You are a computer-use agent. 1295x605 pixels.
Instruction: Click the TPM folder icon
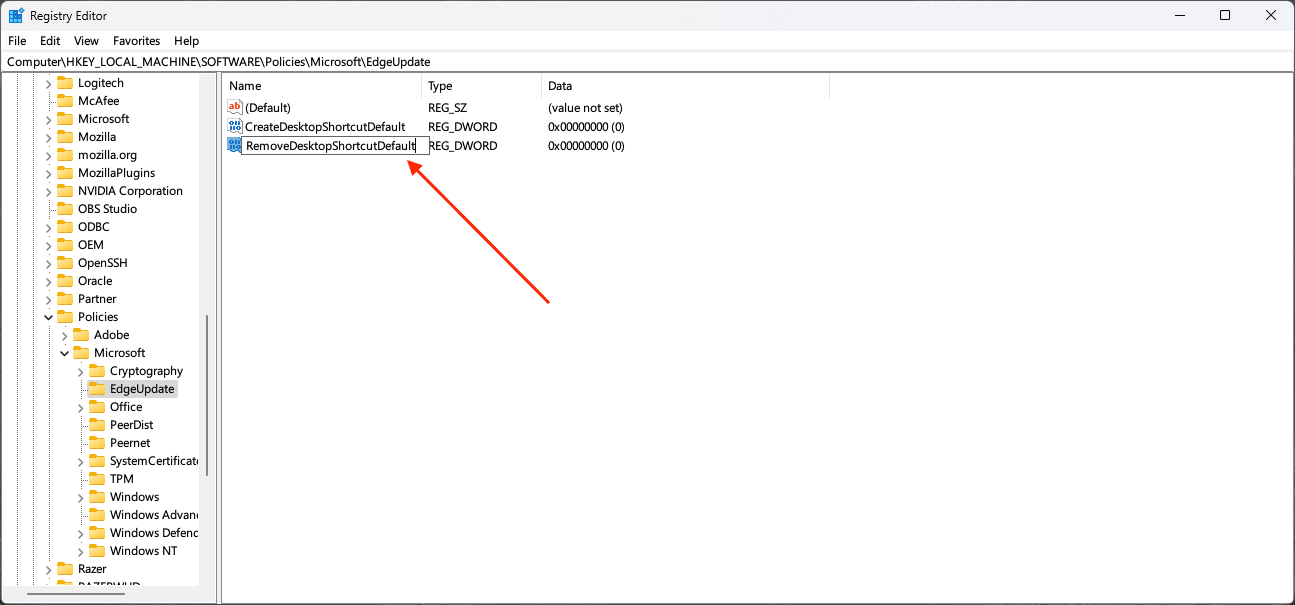(x=97, y=479)
